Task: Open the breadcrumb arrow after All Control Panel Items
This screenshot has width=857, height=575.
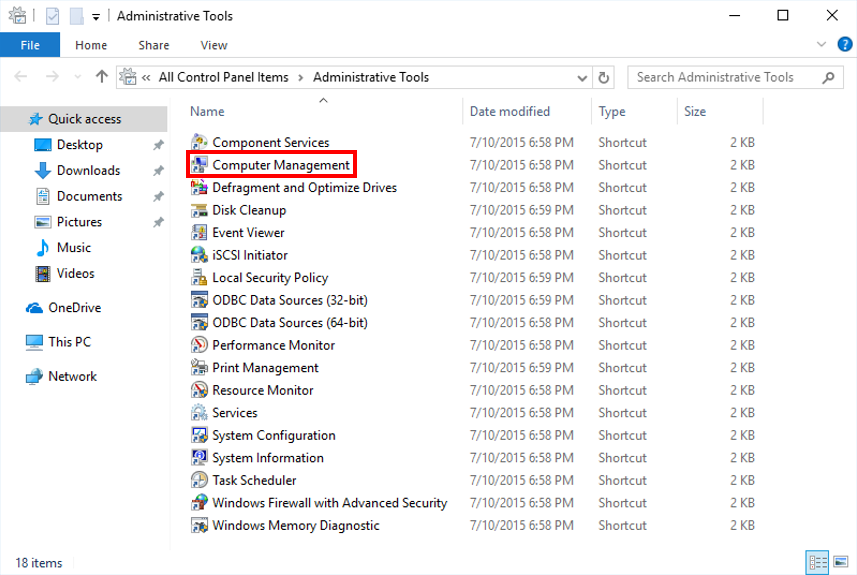Action: [301, 78]
